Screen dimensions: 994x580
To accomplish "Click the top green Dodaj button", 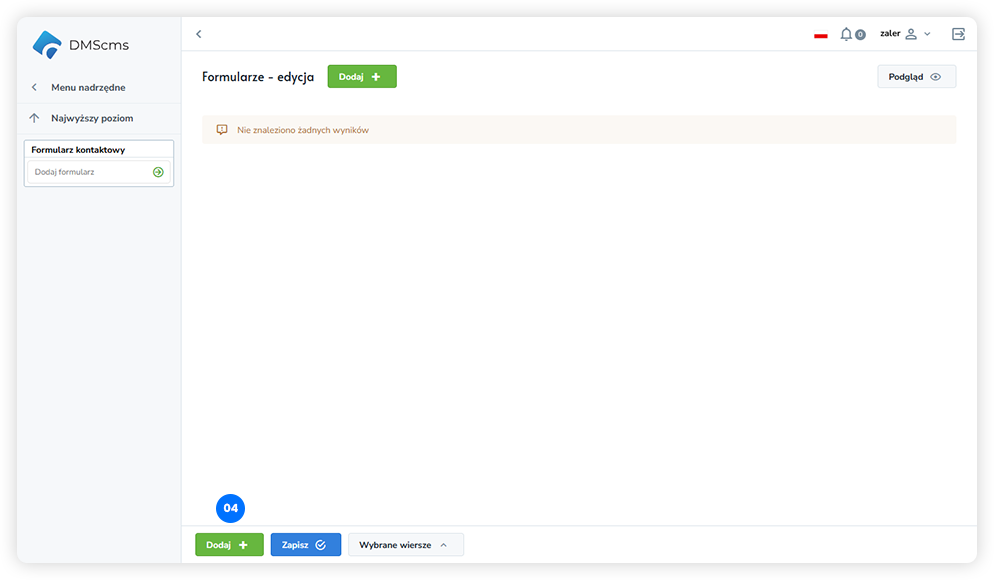I will tap(362, 77).
